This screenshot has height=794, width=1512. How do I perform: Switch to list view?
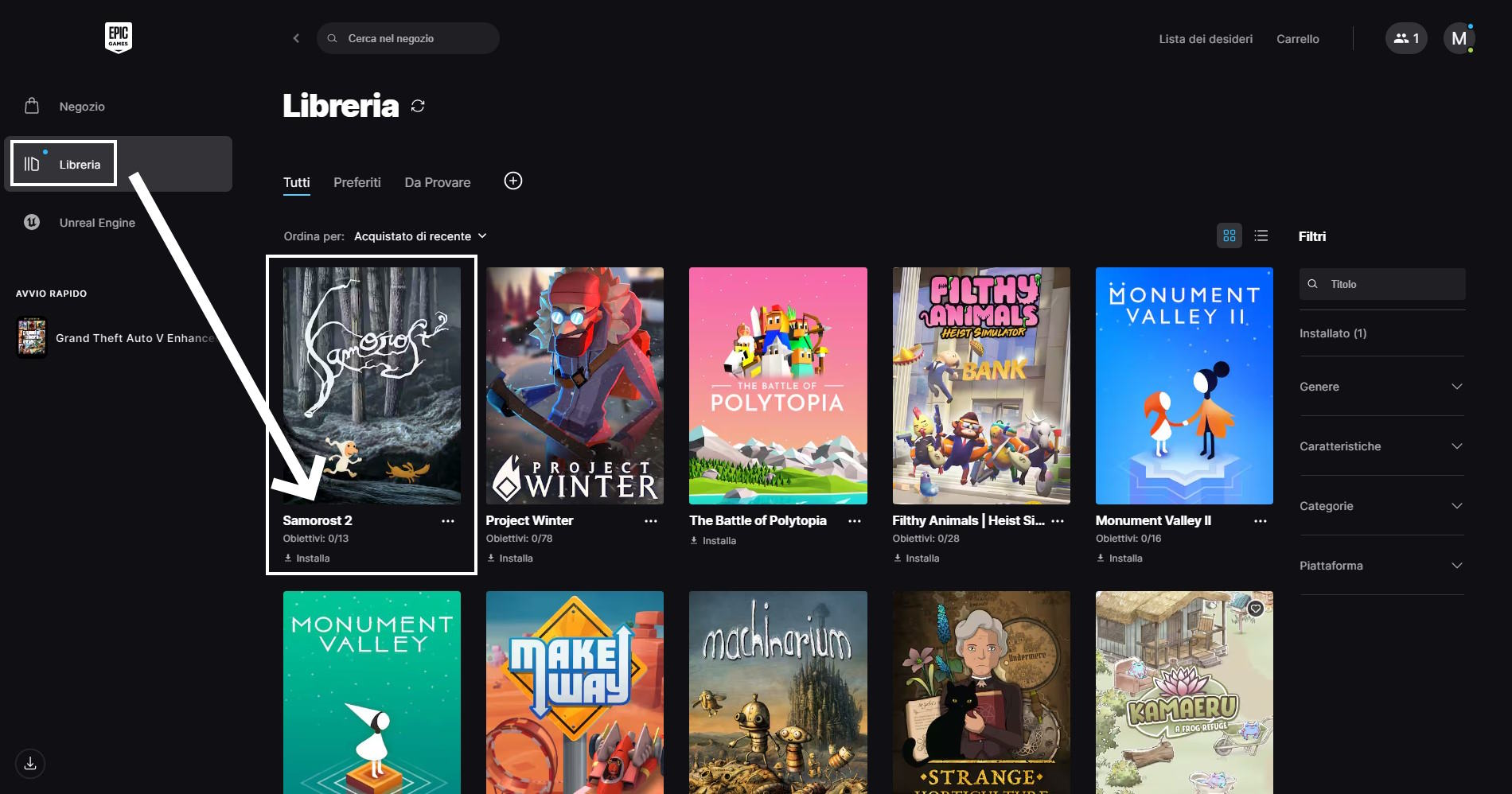coord(1261,235)
